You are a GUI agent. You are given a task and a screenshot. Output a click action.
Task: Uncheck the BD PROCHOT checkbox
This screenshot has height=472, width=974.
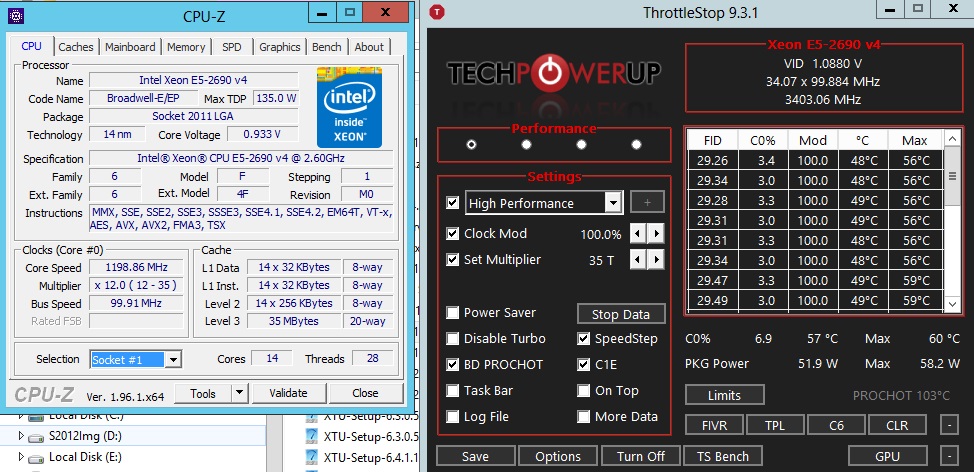[x=453, y=365]
